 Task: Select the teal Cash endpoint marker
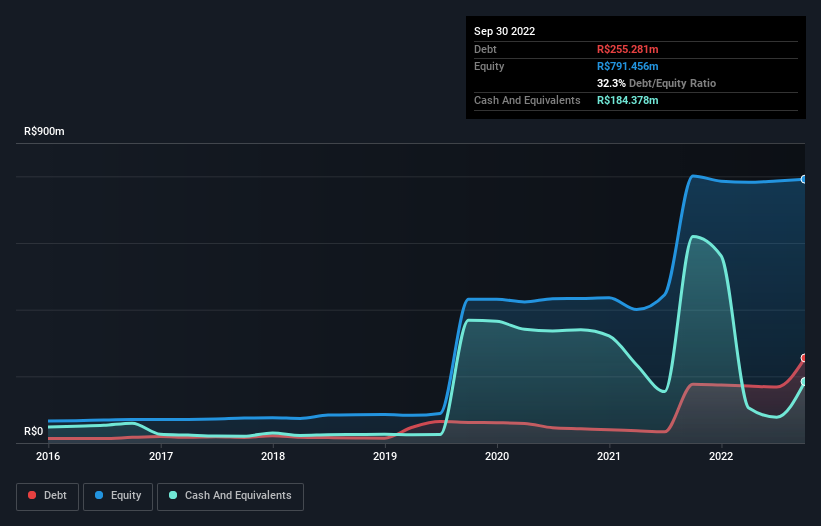tap(804, 382)
